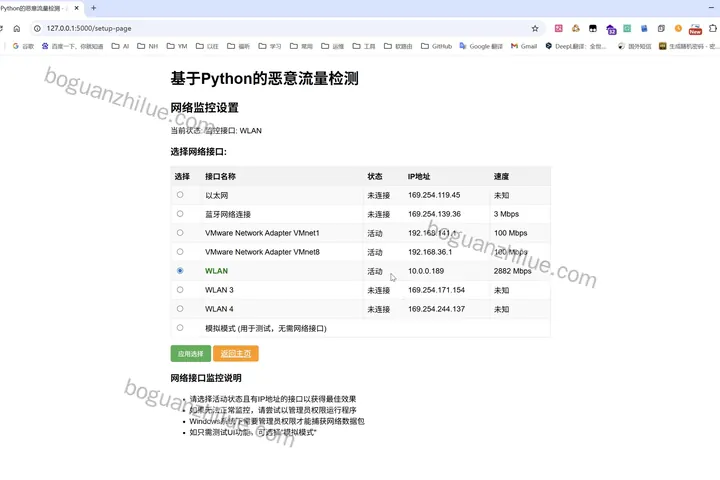Open the AI bookmarks folder

tap(120, 46)
